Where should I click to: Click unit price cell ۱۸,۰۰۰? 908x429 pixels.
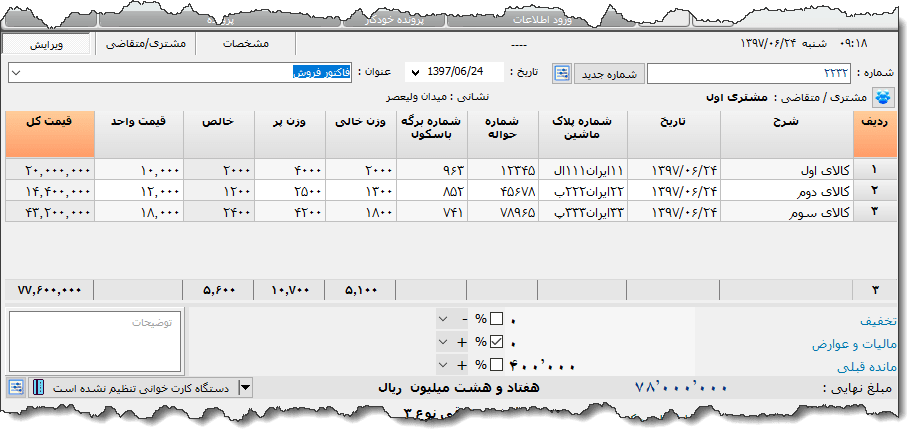click(139, 211)
